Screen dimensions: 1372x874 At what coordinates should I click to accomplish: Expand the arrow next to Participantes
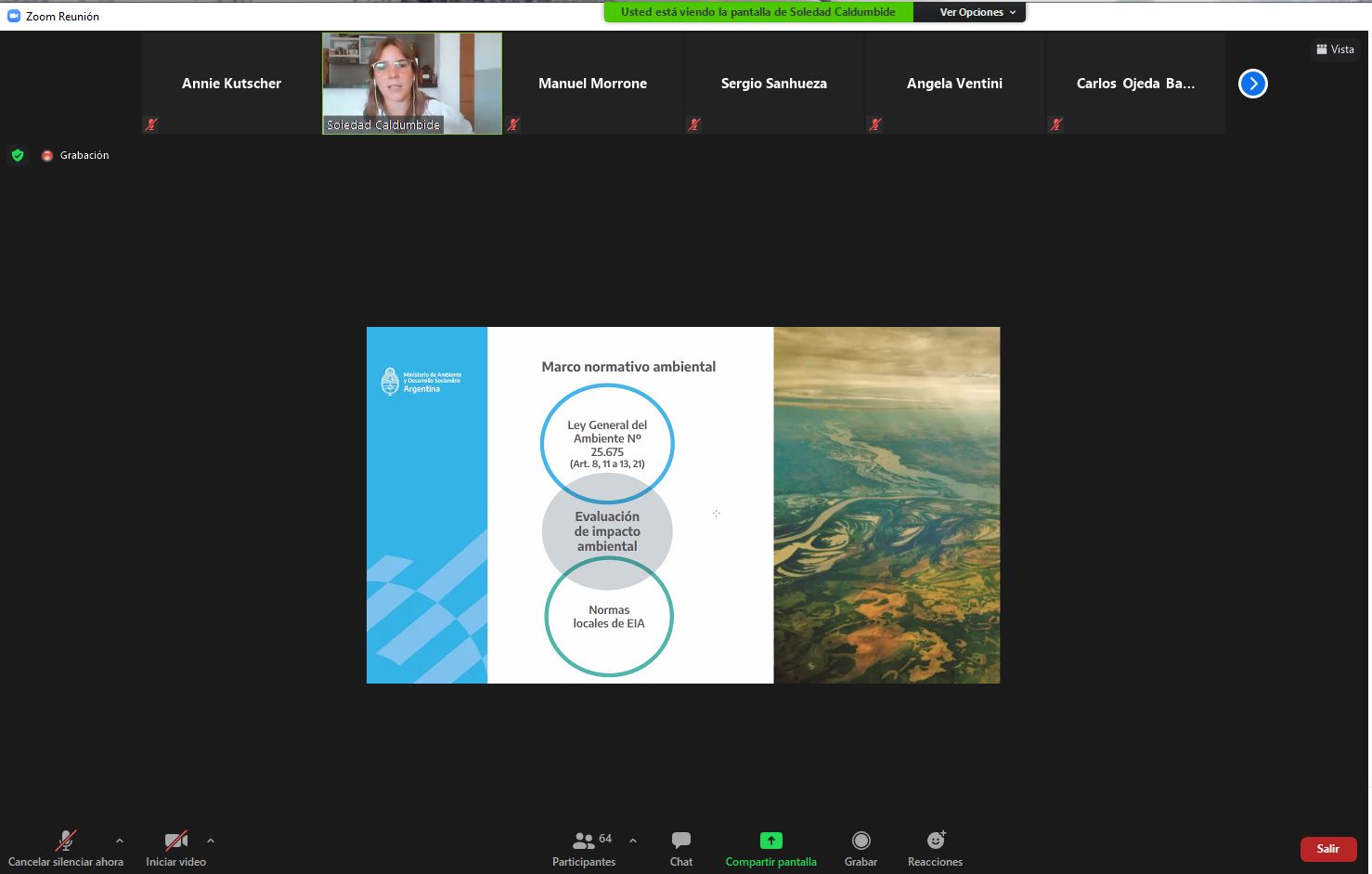point(633,841)
